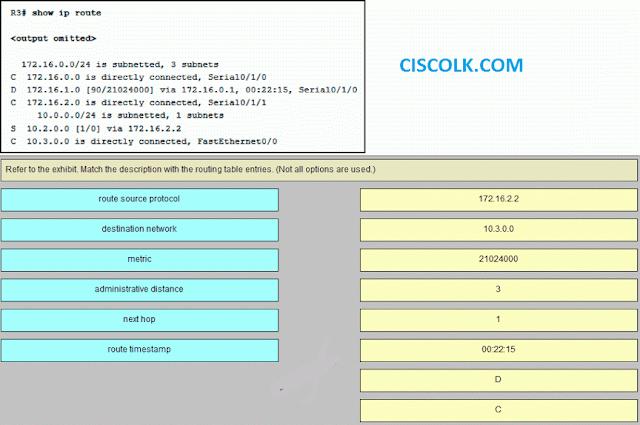Click the connected route line with Serial0/1/1

[139, 102]
